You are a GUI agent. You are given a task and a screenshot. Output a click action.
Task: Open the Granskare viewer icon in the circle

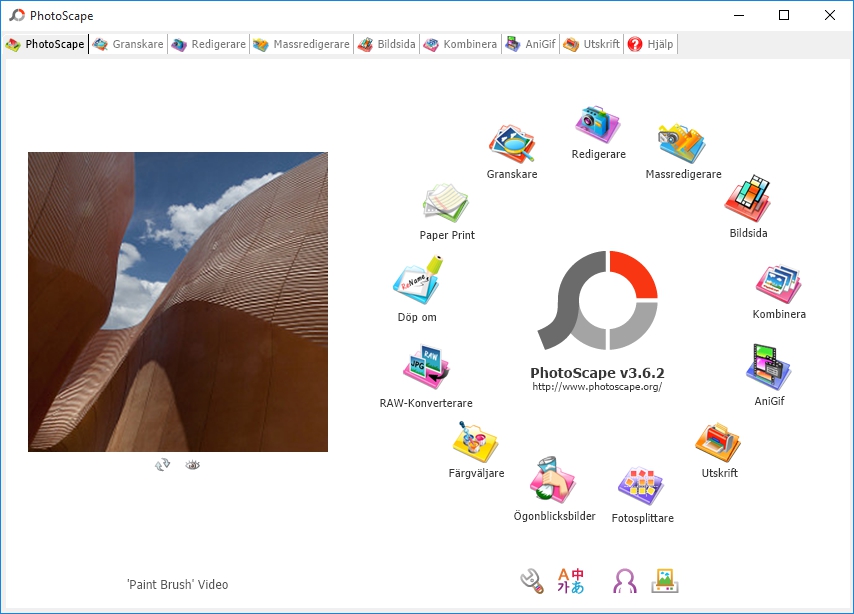(x=511, y=144)
